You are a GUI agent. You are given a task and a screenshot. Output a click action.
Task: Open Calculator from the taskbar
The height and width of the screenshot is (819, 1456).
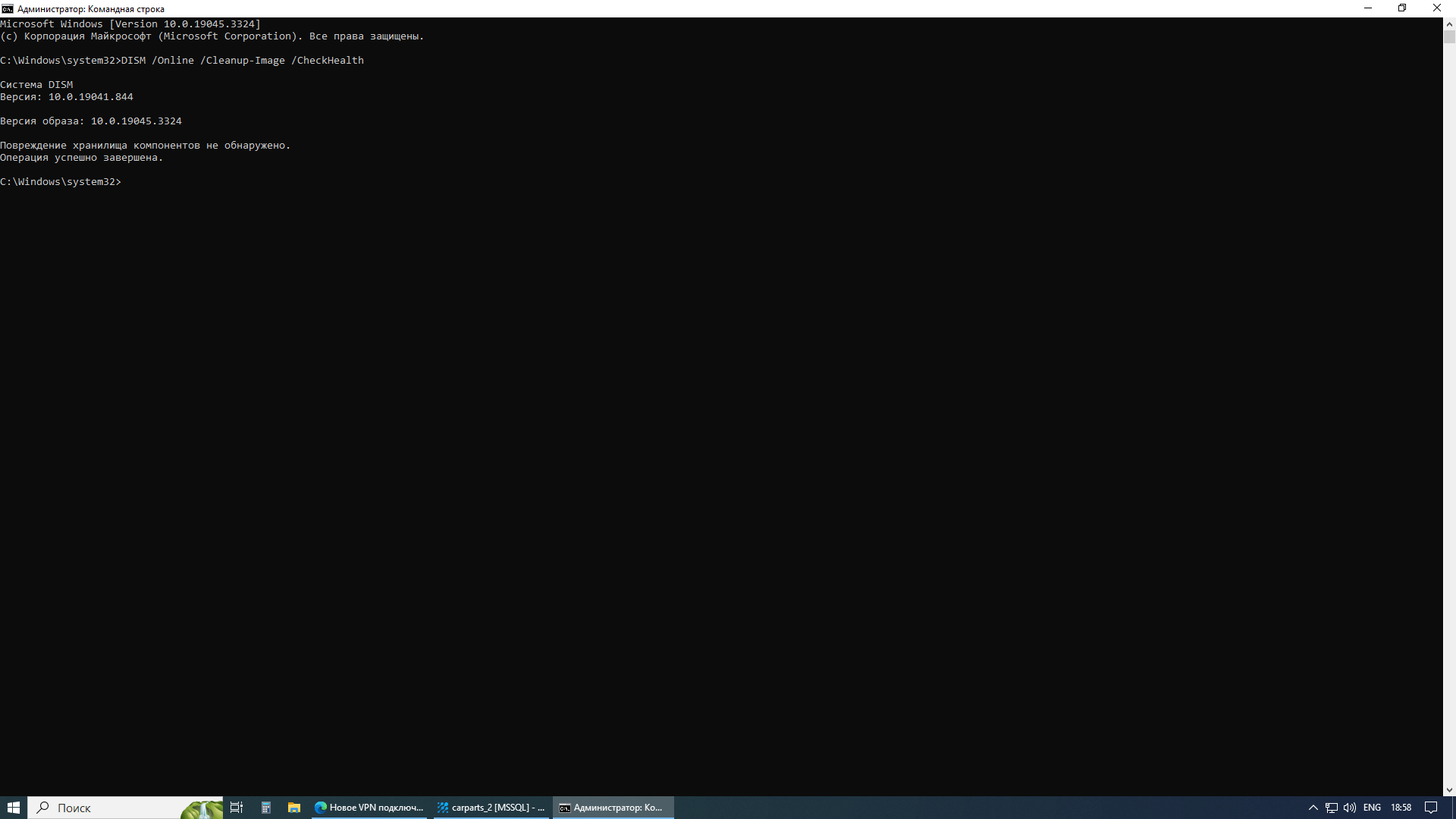coord(266,808)
